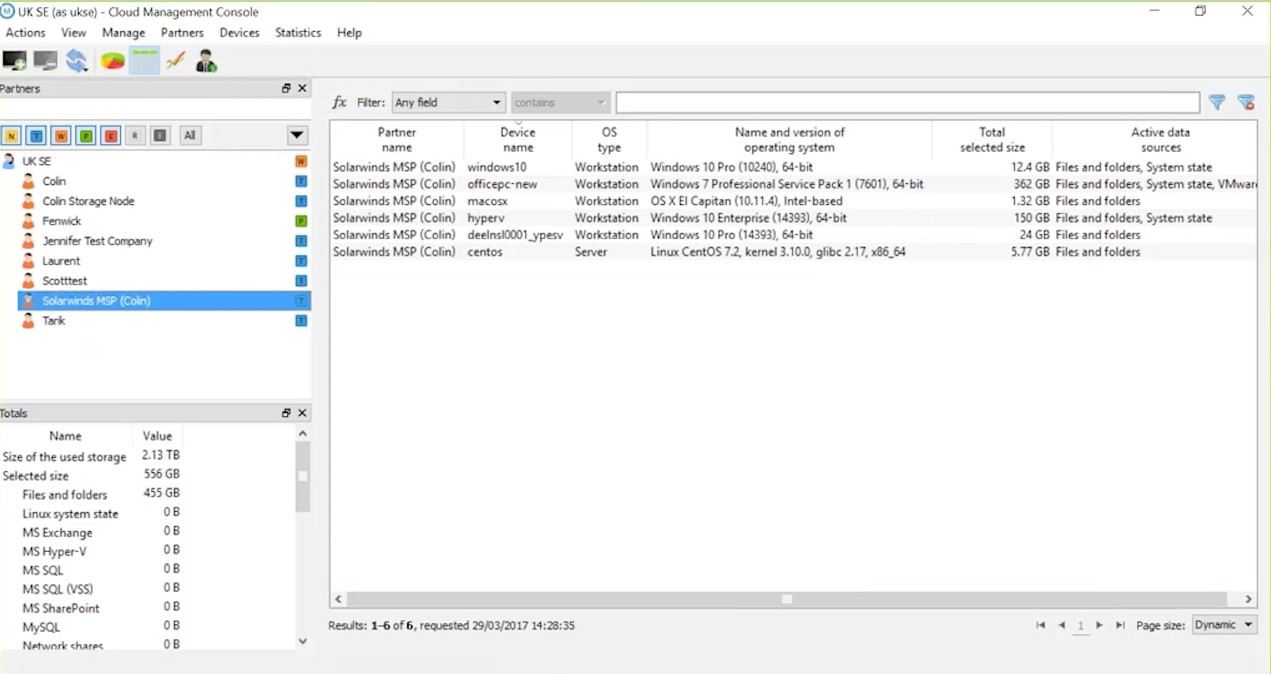Select the officepc-new device row

[x=793, y=184]
